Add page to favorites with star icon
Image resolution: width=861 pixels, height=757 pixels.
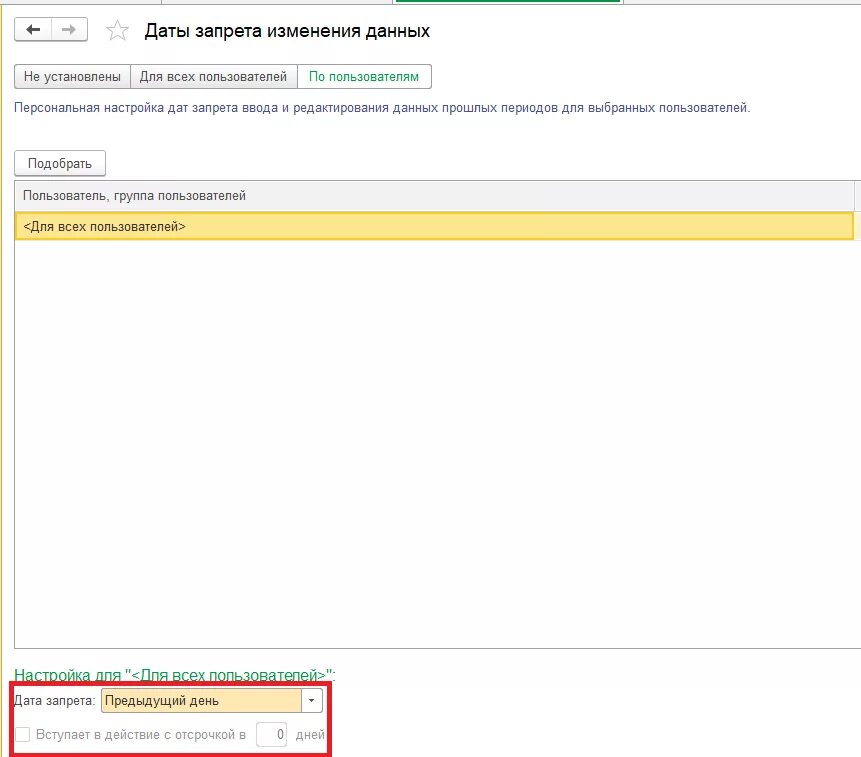coord(117,31)
